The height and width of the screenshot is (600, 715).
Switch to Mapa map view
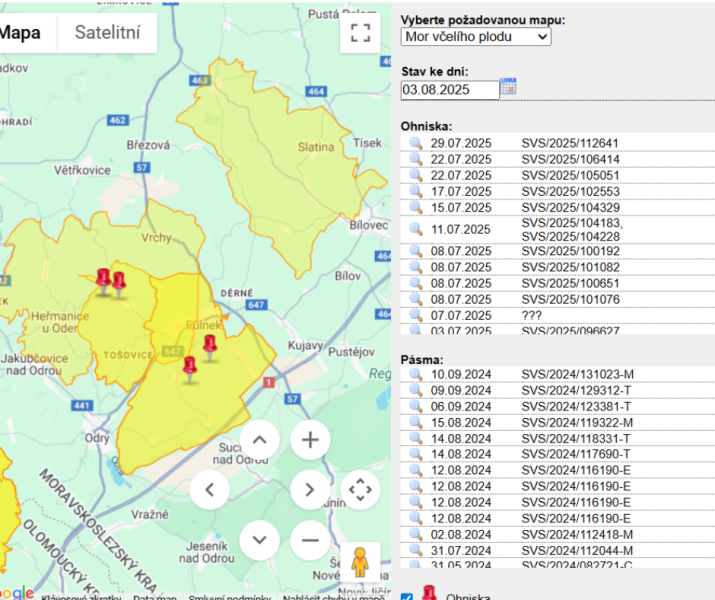point(20,32)
